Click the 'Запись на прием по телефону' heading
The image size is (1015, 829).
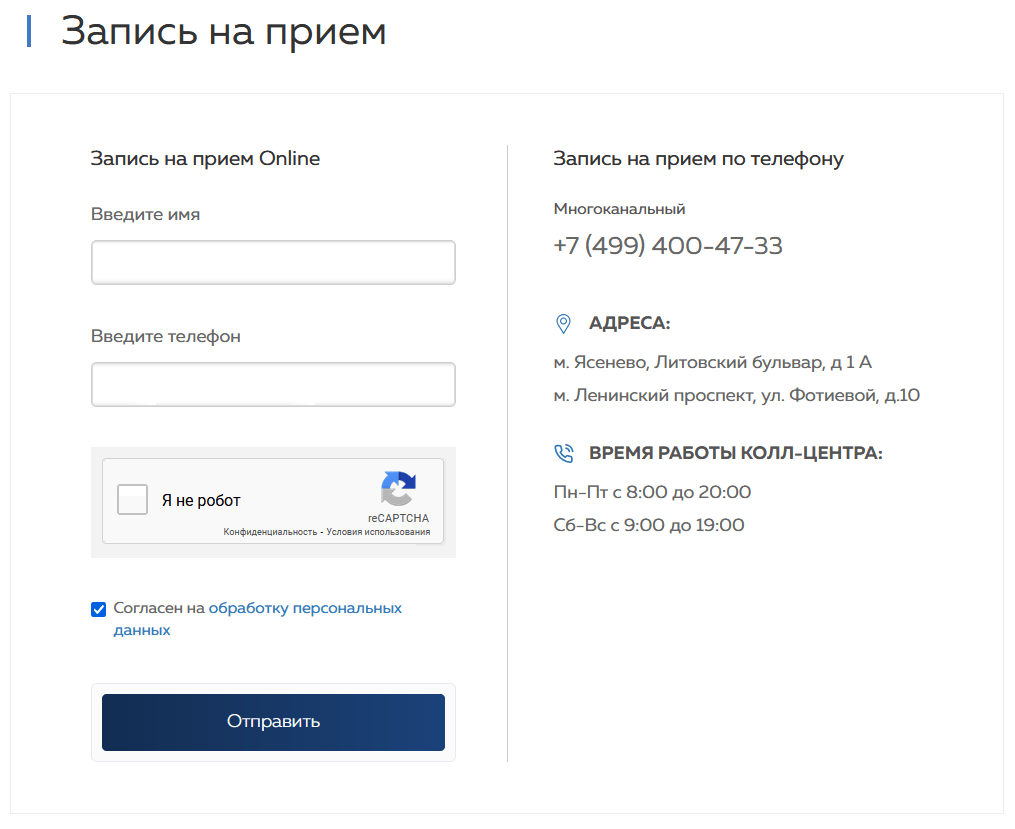[x=698, y=159]
